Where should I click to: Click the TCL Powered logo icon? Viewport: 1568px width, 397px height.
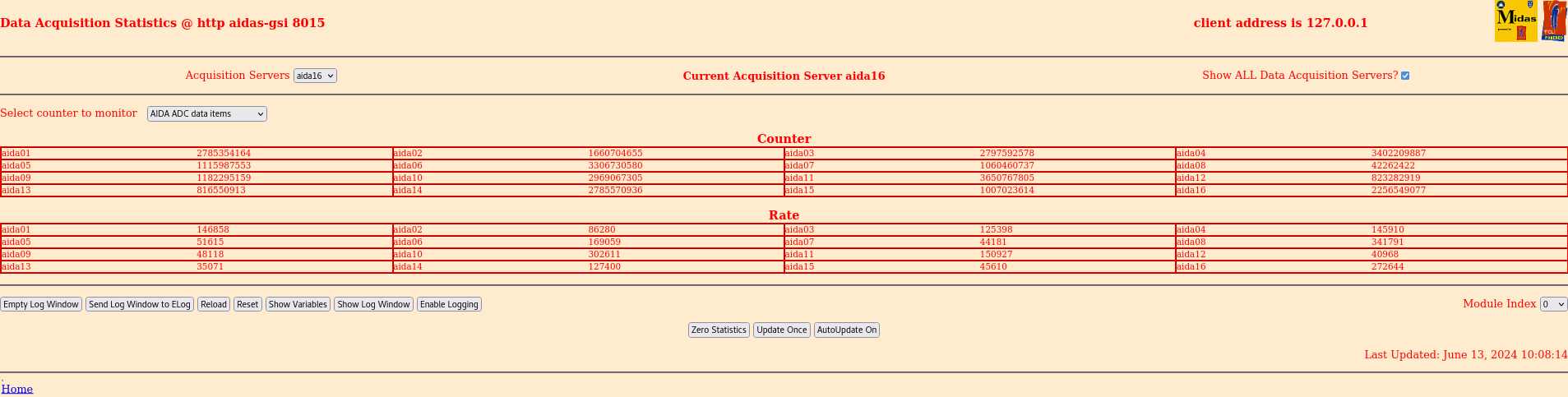(1553, 21)
